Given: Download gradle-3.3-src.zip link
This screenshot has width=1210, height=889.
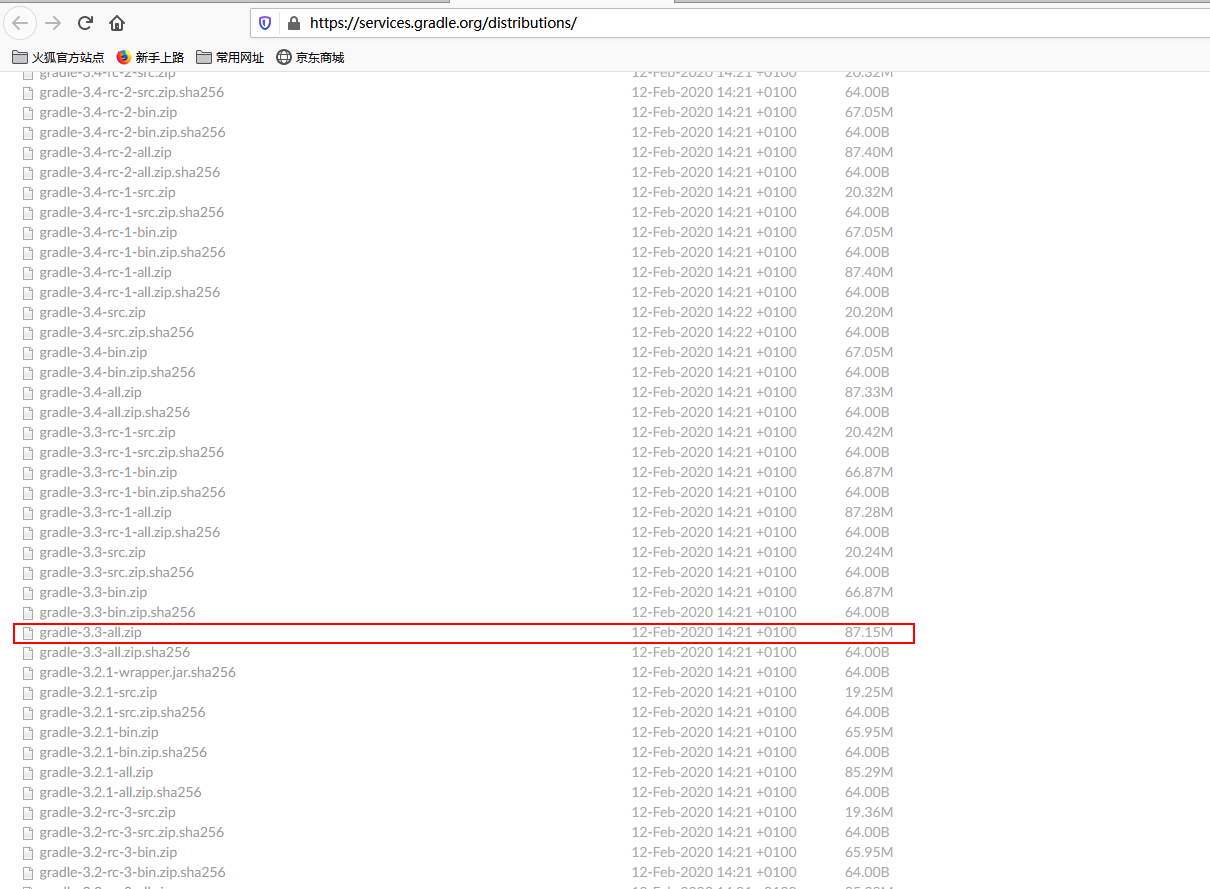Looking at the screenshot, I should 92,553.
